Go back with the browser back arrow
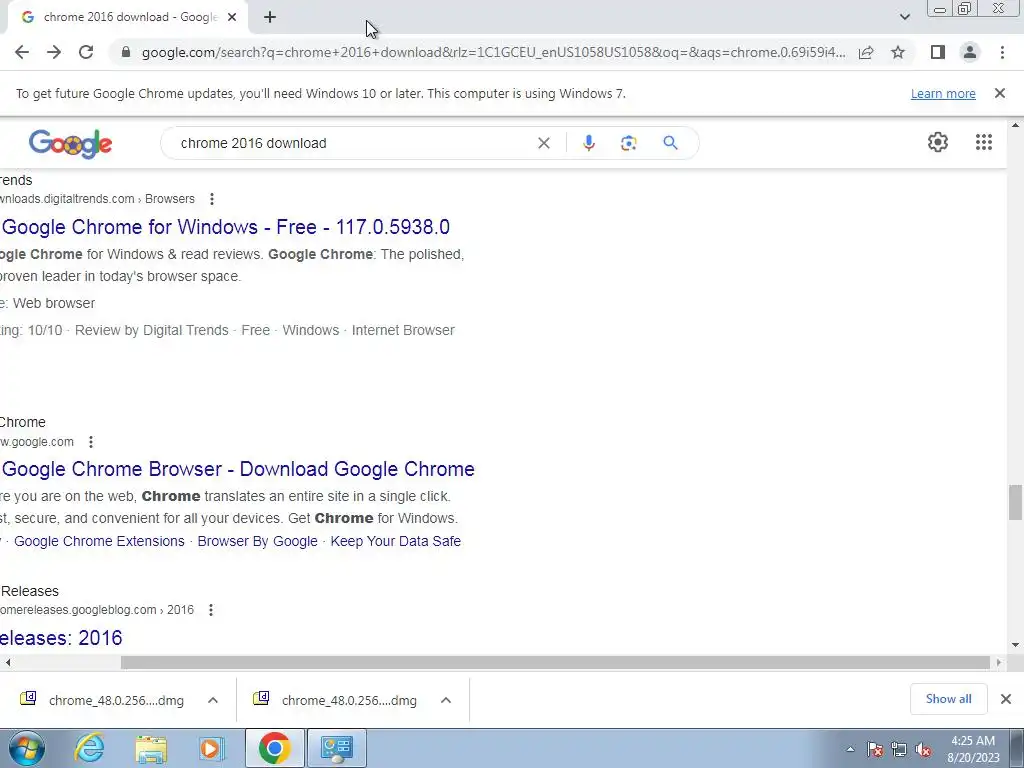This screenshot has width=1024, height=768. point(22,52)
